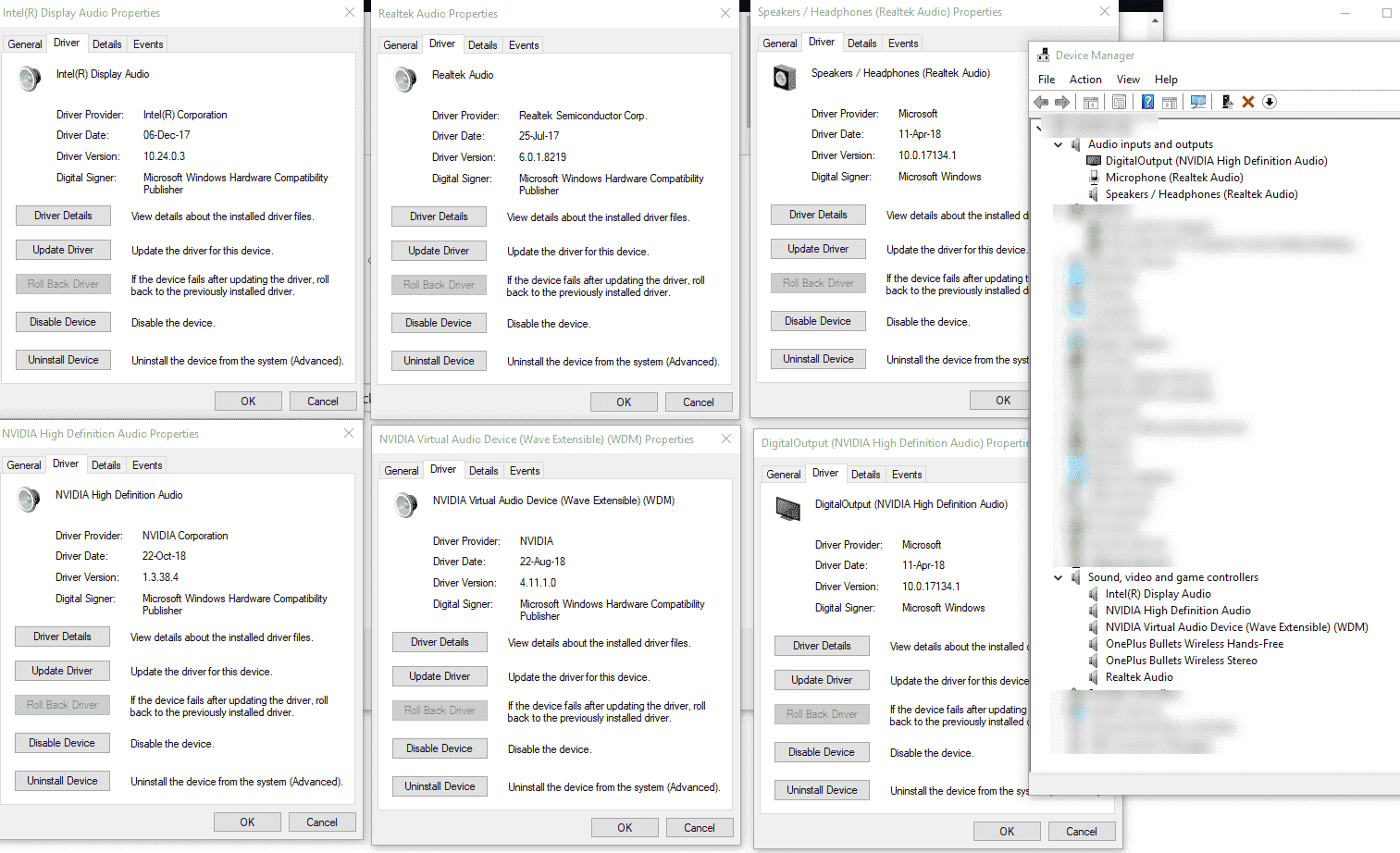The width and height of the screenshot is (1400, 853).
Task: Click the forward arrow in Device Manager toolbar
Action: [x=1062, y=102]
